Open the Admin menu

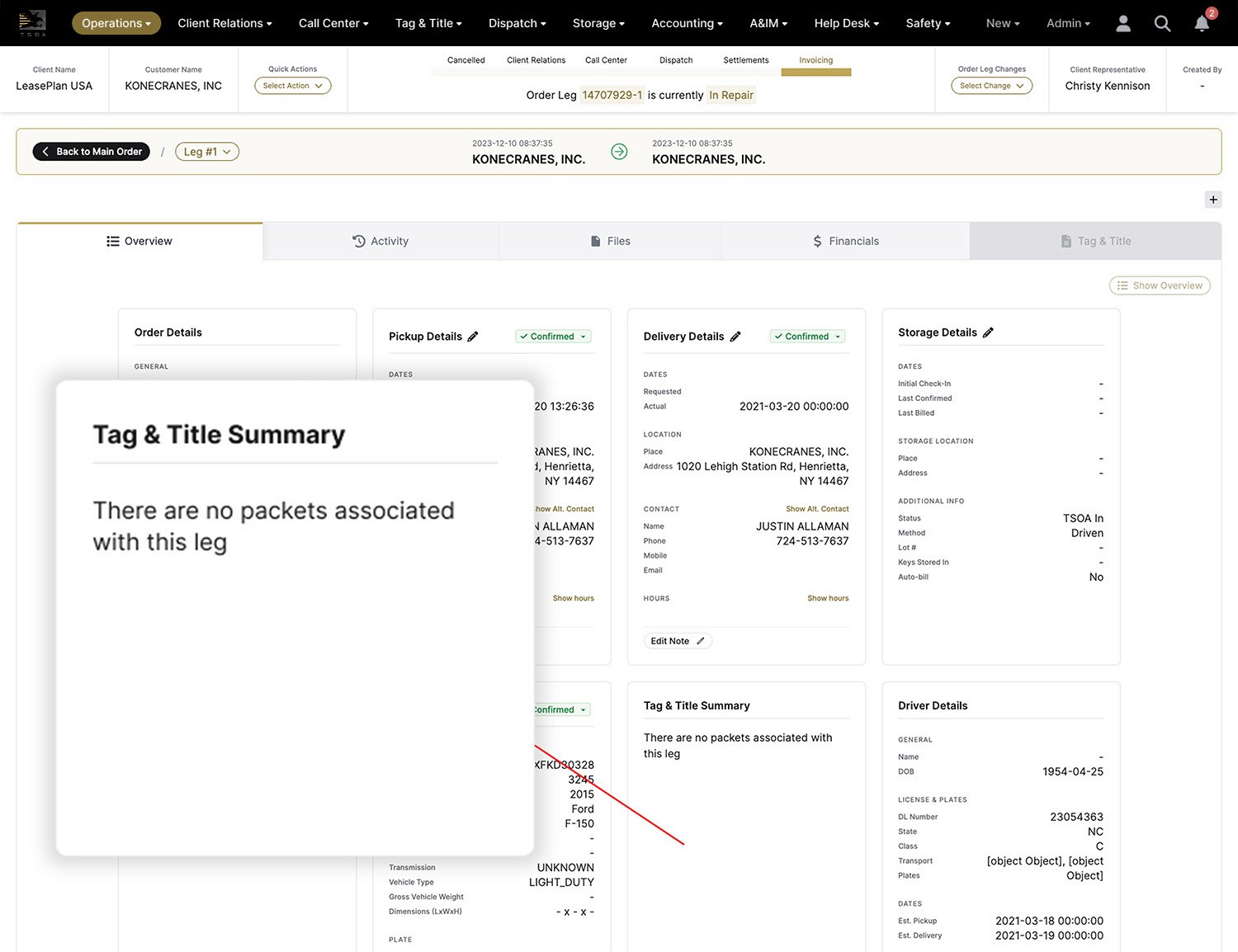[x=1068, y=23]
